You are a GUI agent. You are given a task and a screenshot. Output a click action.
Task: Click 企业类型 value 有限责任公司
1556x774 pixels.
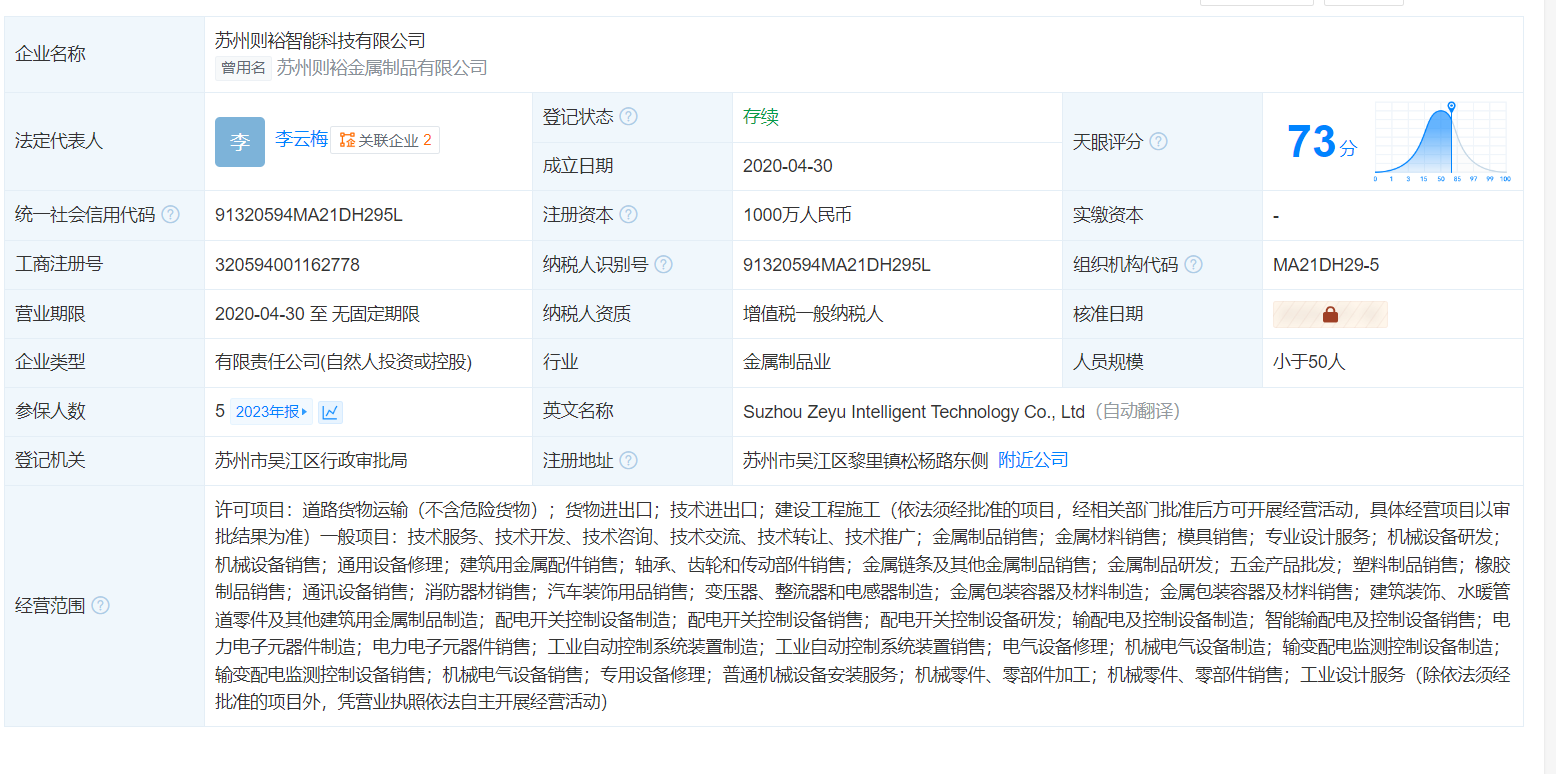tap(343, 362)
